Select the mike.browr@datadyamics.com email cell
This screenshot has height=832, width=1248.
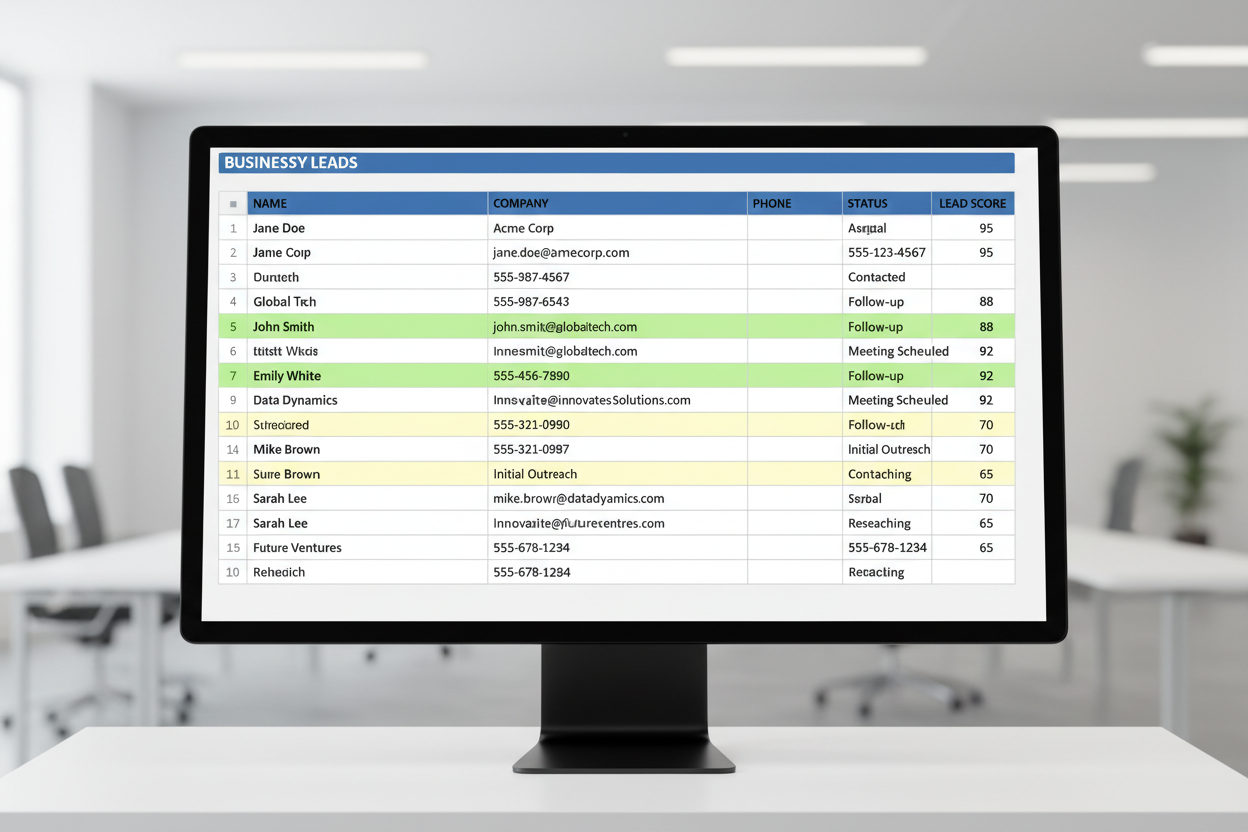tap(617, 499)
